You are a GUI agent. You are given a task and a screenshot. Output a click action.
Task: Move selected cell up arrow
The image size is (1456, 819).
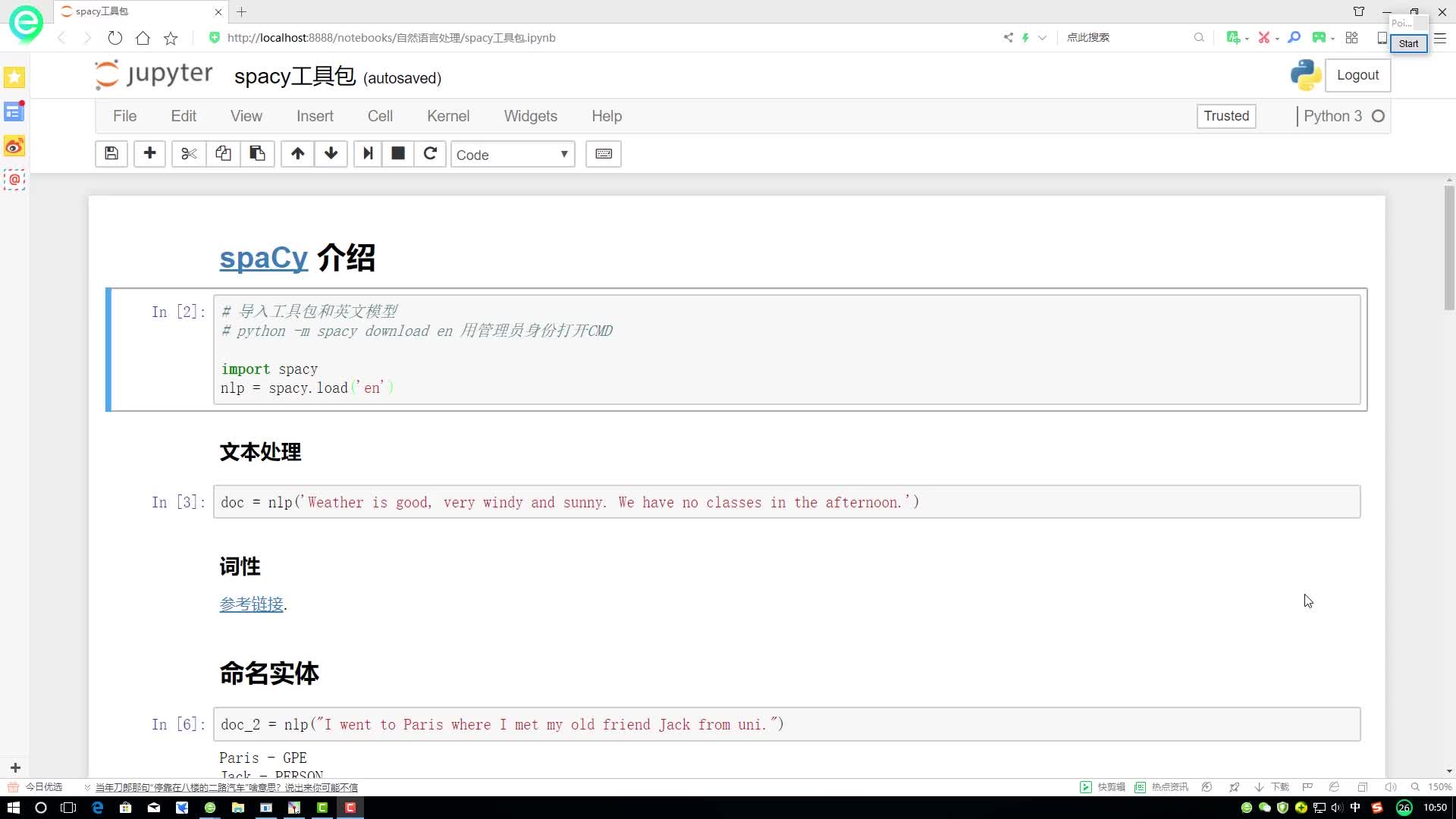click(x=297, y=154)
